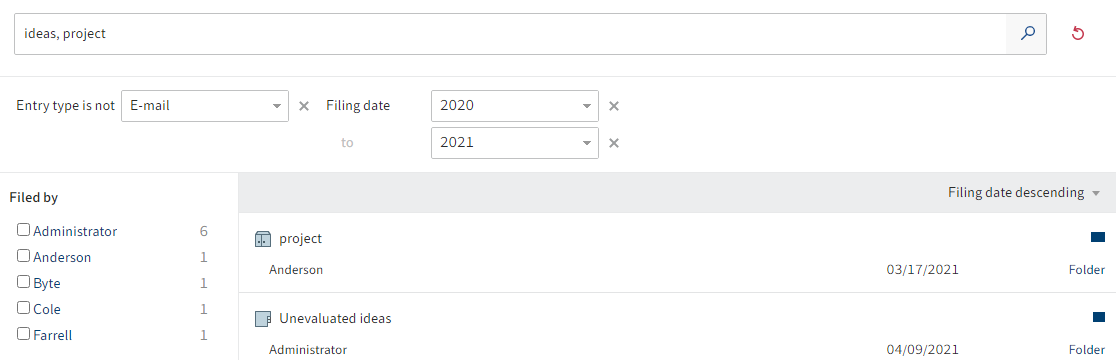Open the E-mail entry type dropdown

point(205,106)
